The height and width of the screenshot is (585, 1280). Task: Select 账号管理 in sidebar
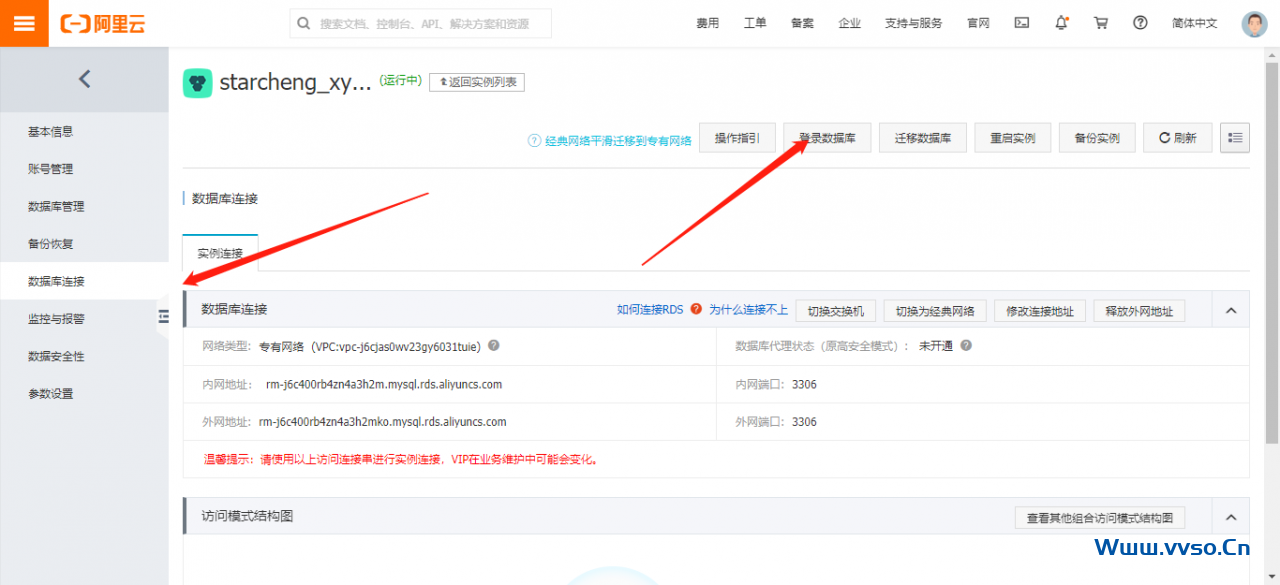point(50,169)
